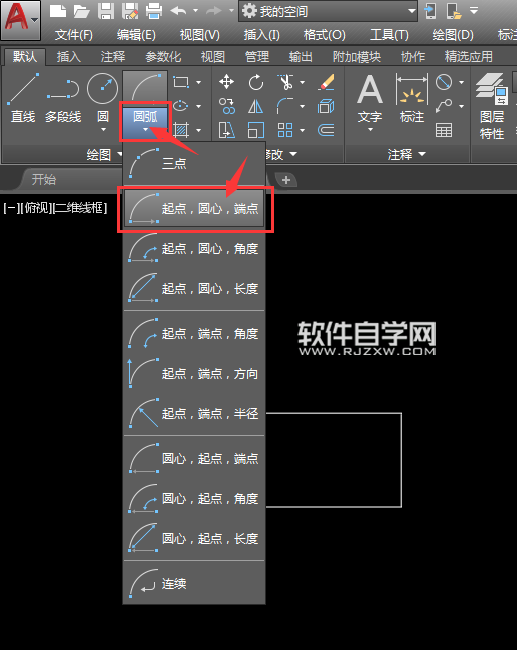This screenshot has height=650, width=517.
Task: Click the 文字 text tool
Action: [370, 99]
